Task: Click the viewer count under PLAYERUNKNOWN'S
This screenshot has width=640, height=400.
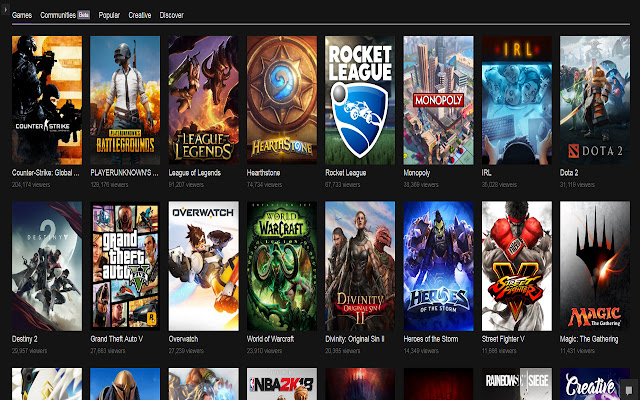Action: pos(109,185)
